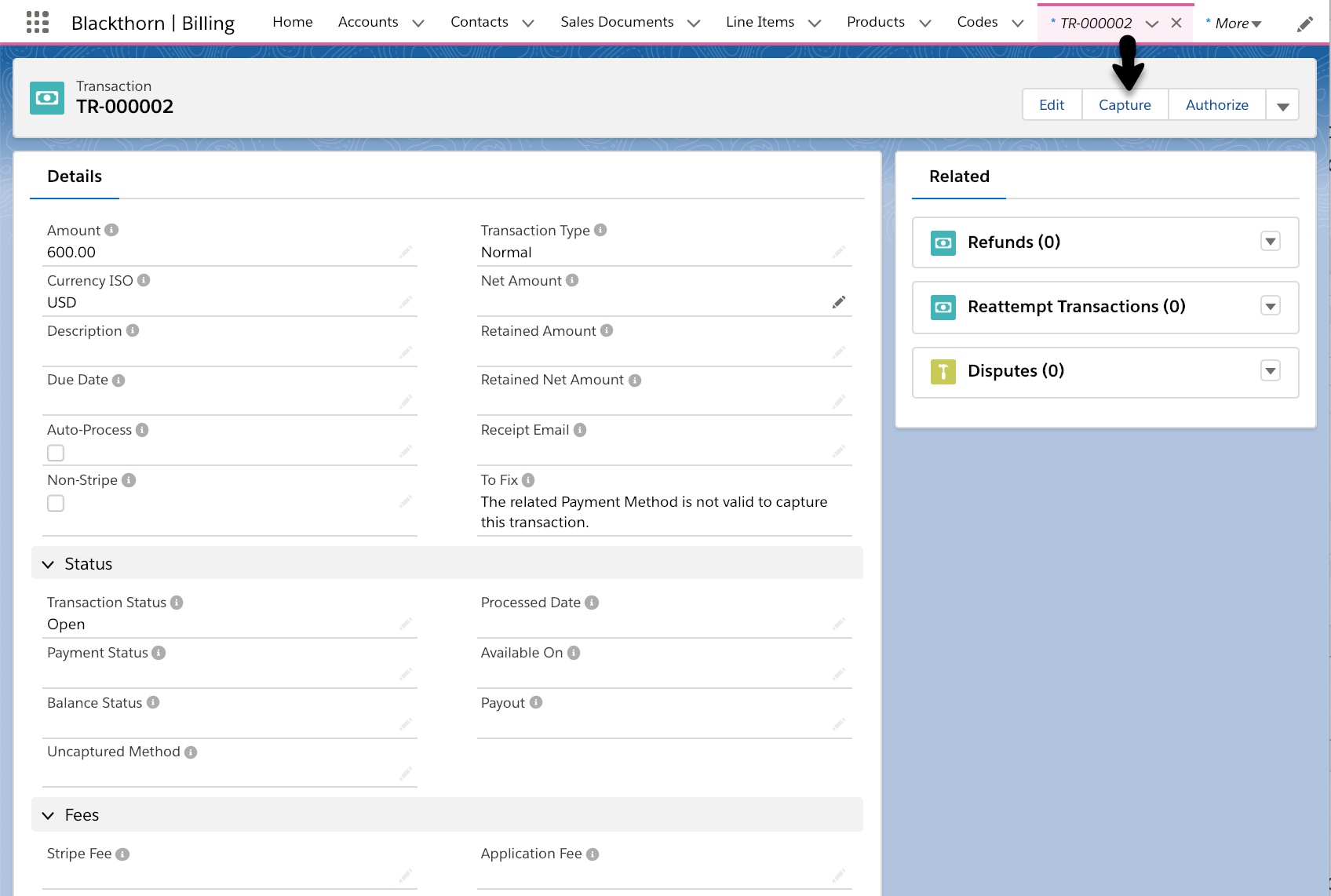The image size is (1331, 896).
Task: Open TR-000002 tab options chevron
Action: [x=1152, y=24]
